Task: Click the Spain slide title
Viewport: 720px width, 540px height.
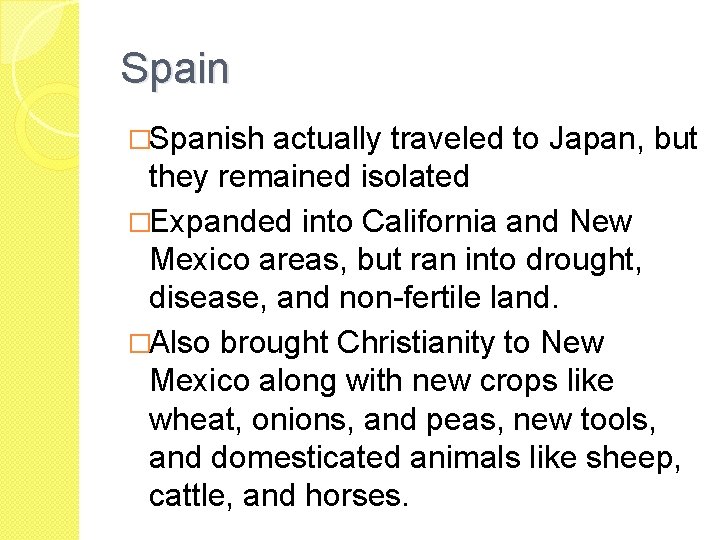Action: click(174, 70)
